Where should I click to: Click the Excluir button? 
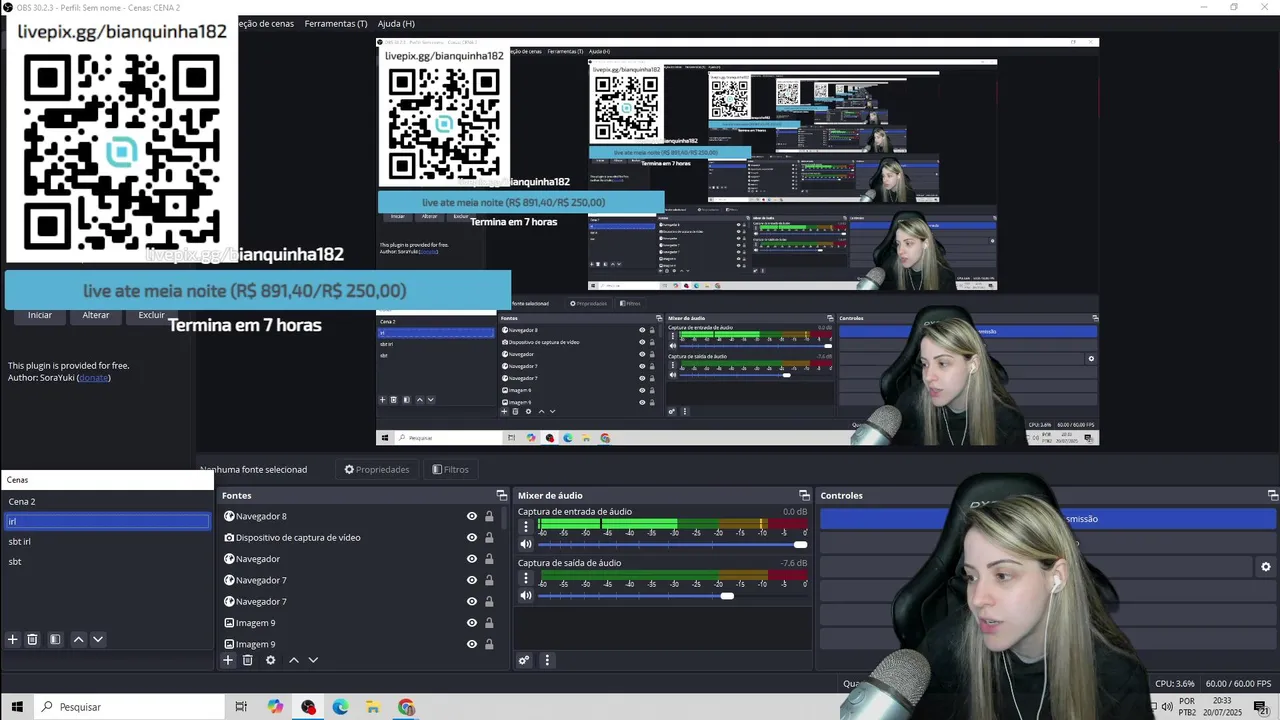click(x=152, y=315)
